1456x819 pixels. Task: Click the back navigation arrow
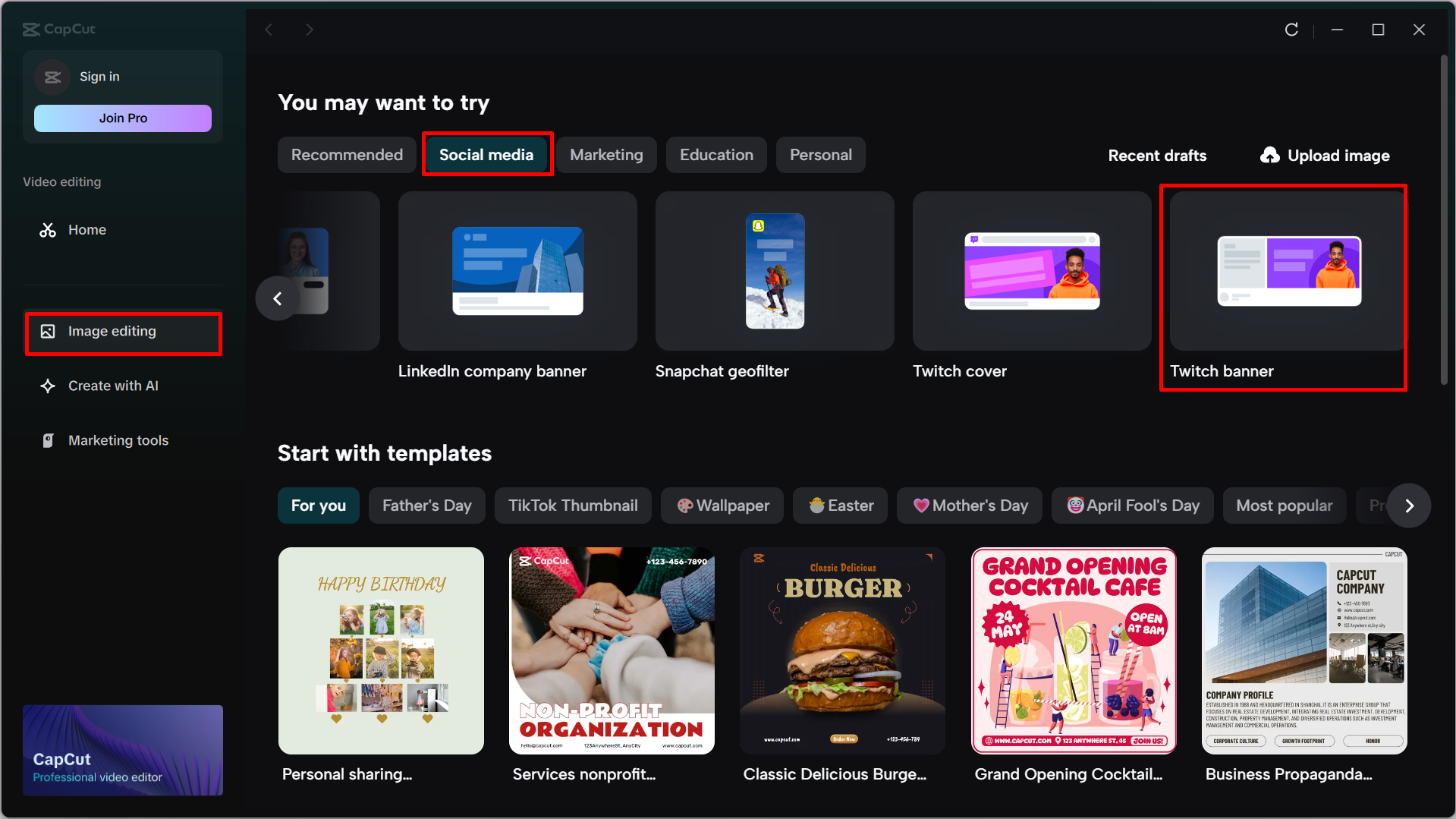[x=269, y=29]
